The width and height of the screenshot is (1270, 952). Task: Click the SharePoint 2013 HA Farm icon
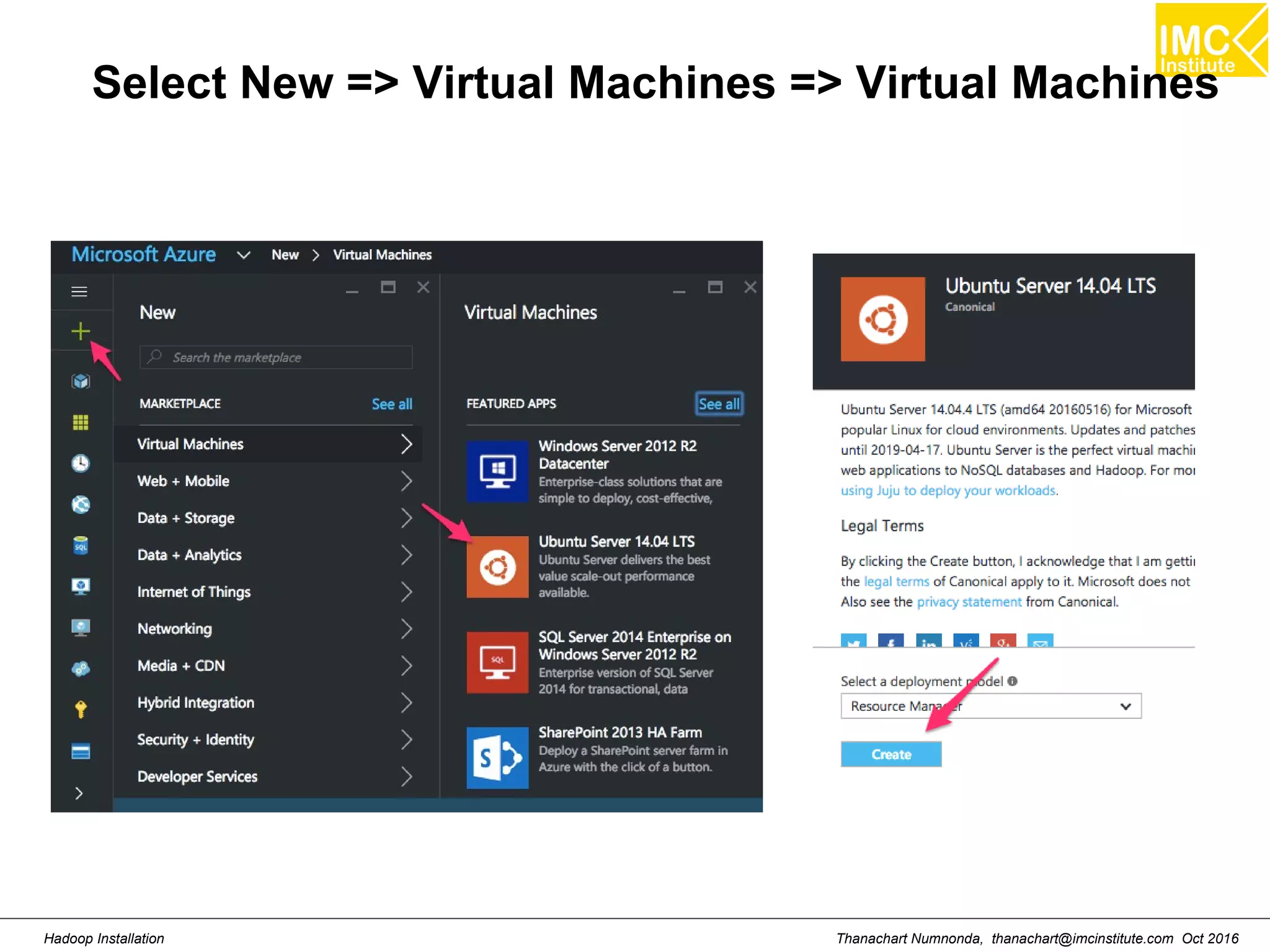pos(497,757)
